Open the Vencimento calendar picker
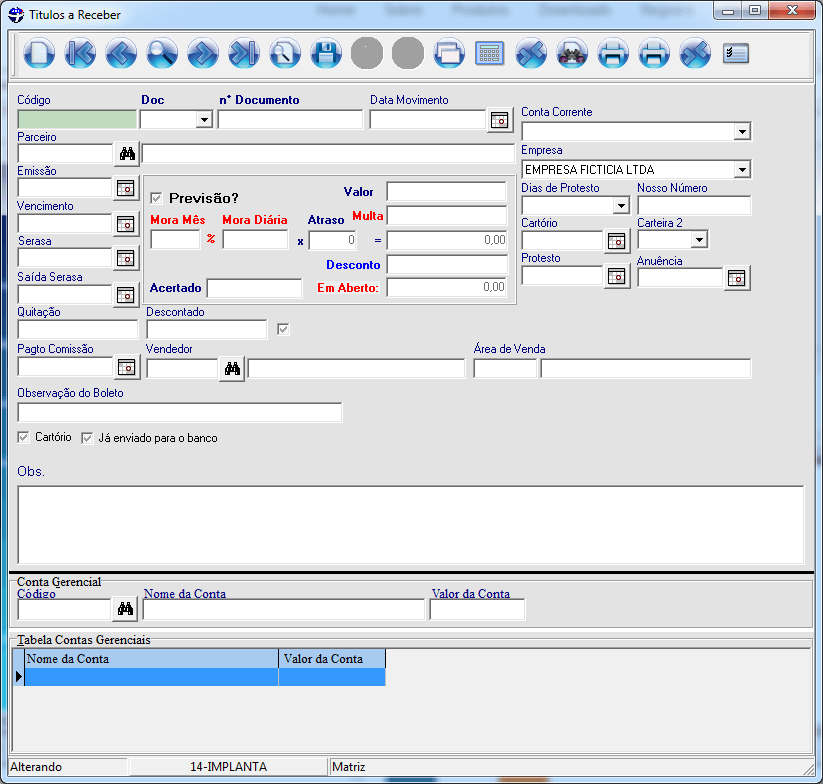 125,224
